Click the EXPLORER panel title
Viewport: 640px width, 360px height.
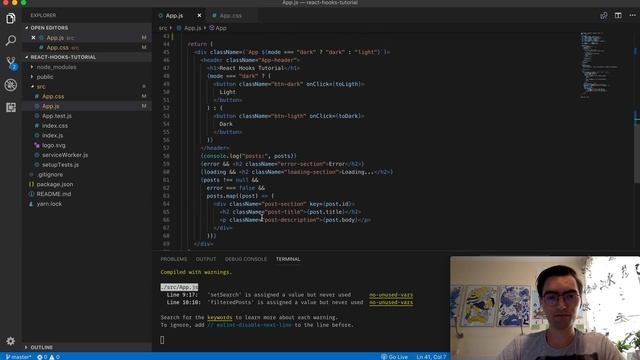[43, 16]
